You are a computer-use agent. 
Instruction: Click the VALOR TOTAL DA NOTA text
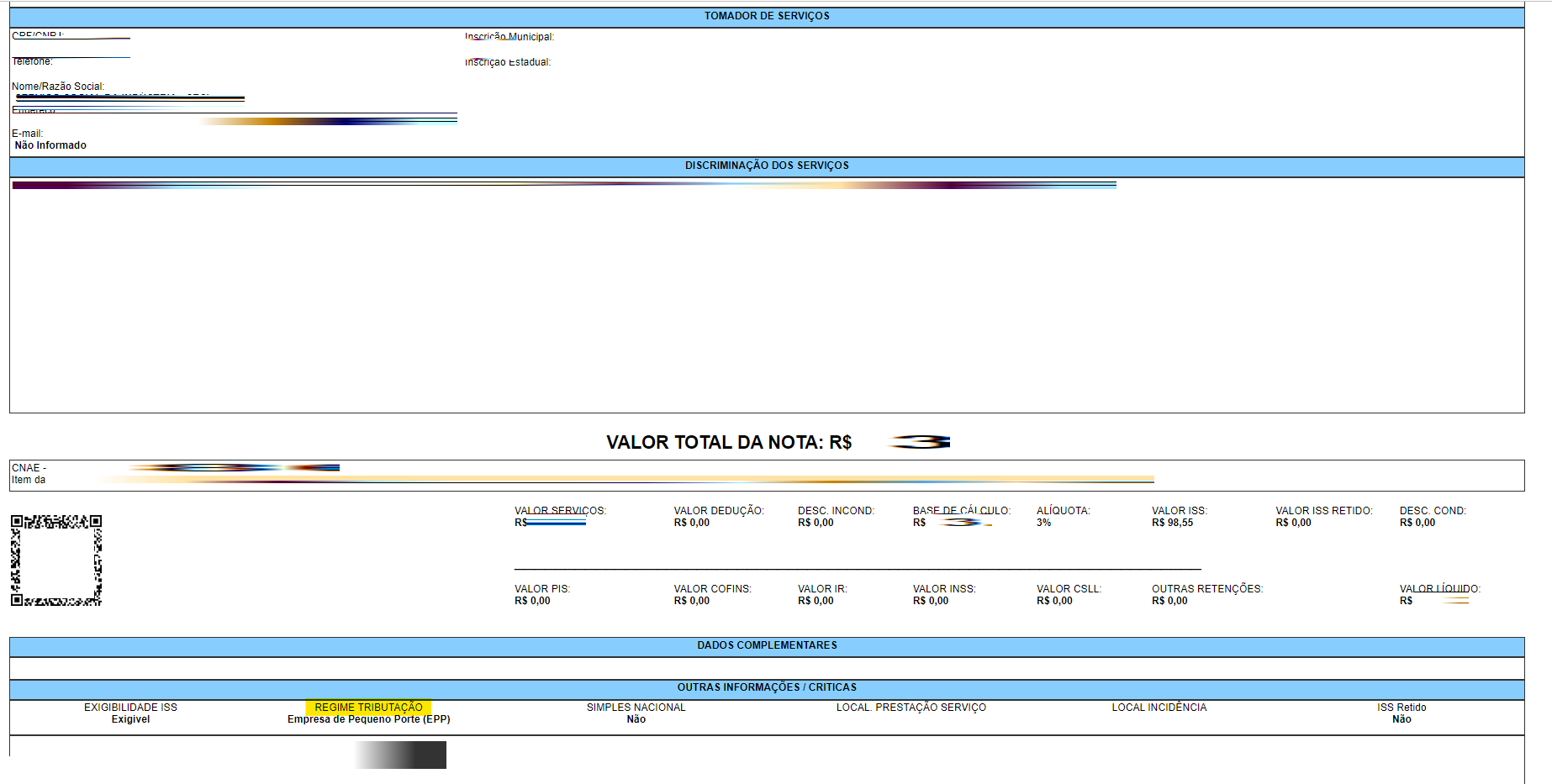click(x=729, y=443)
